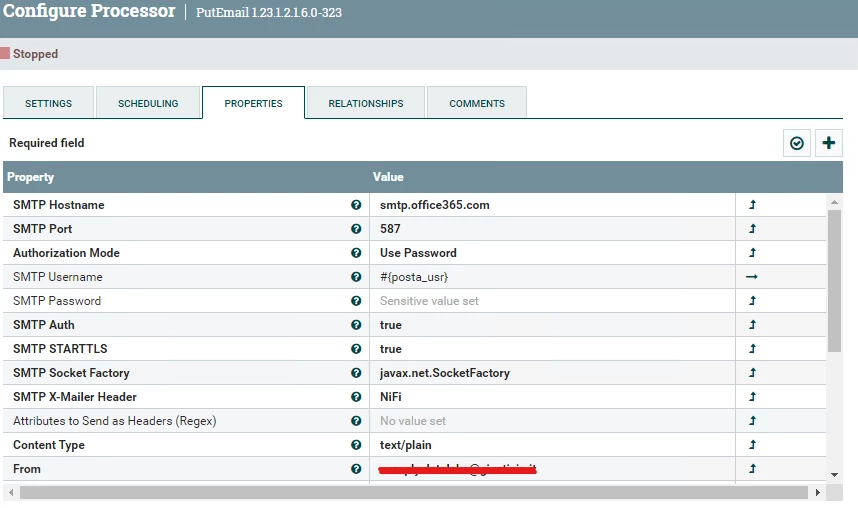Click the PutEmail version label in header
858x508 pixels.
269,13
